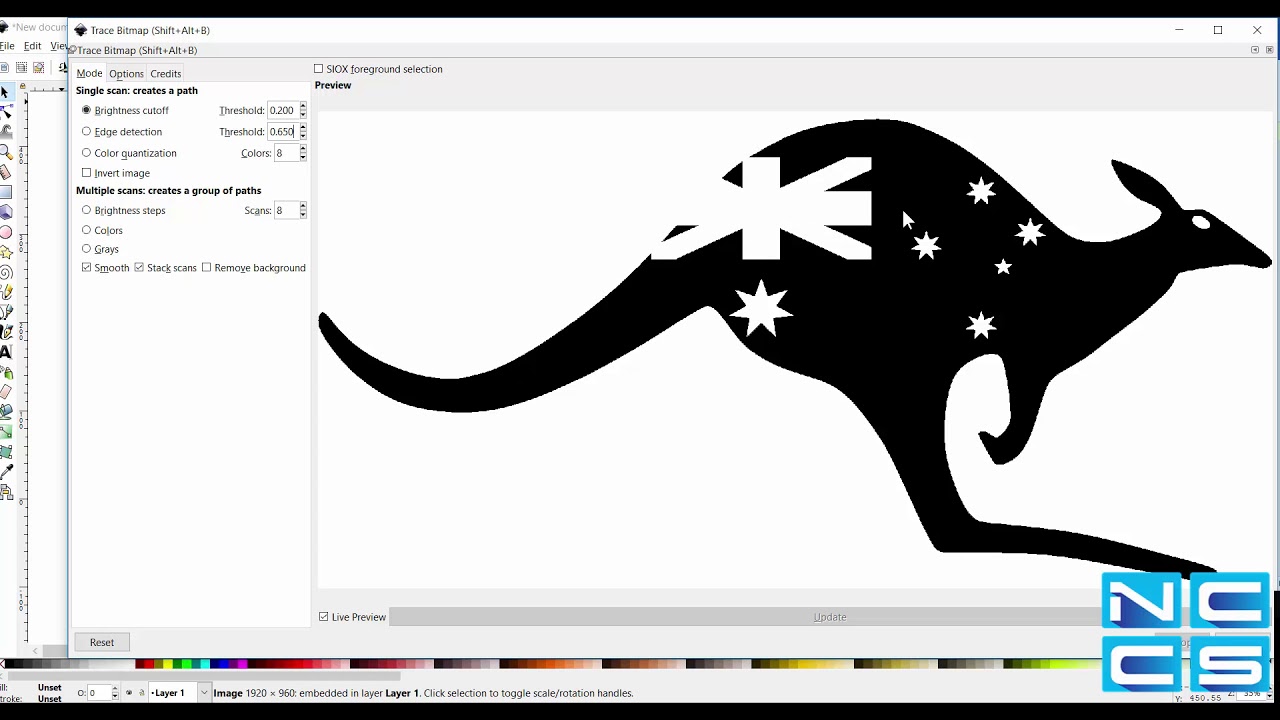1280x720 pixels.
Task: Select the Calligraphy tool
Action: point(6,331)
